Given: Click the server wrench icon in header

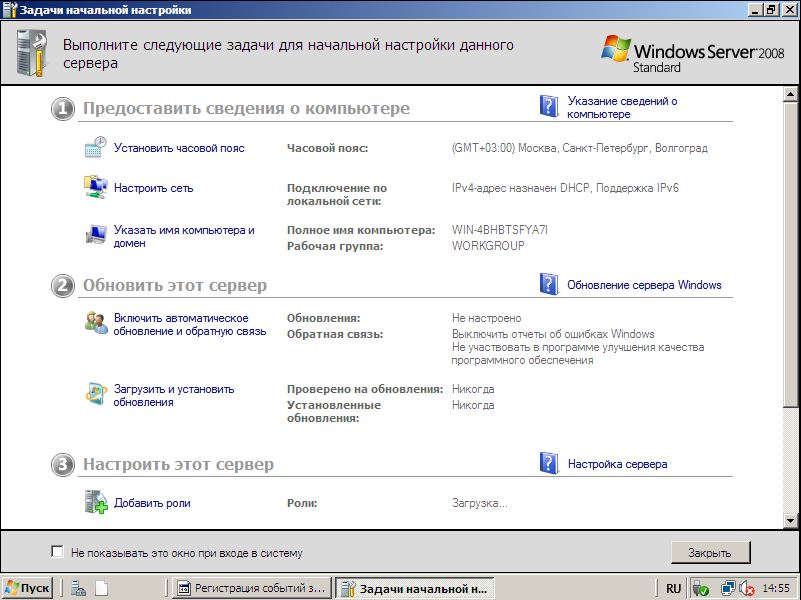Looking at the screenshot, I should click(x=32, y=53).
